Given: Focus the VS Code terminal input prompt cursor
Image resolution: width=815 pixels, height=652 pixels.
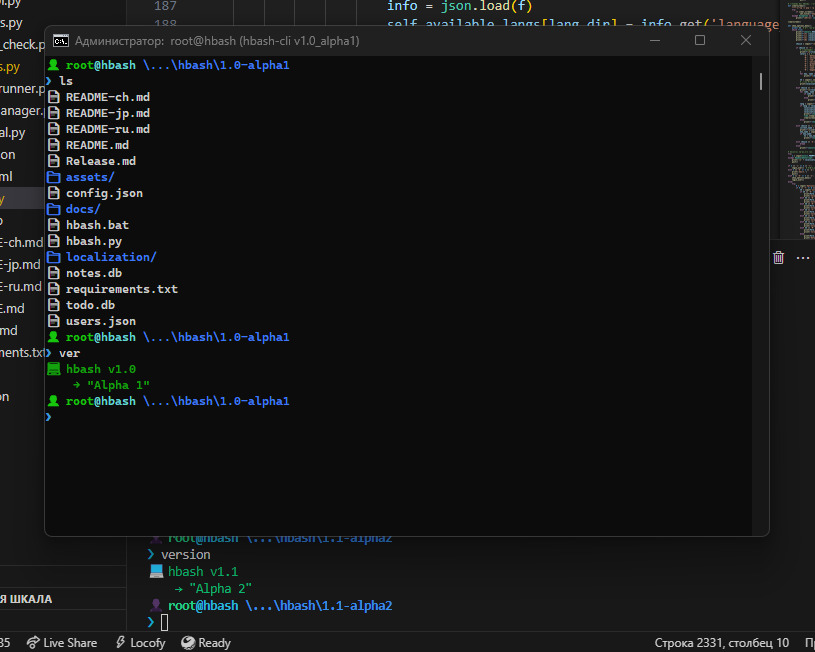Looking at the screenshot, I should (x=165, y=623).
